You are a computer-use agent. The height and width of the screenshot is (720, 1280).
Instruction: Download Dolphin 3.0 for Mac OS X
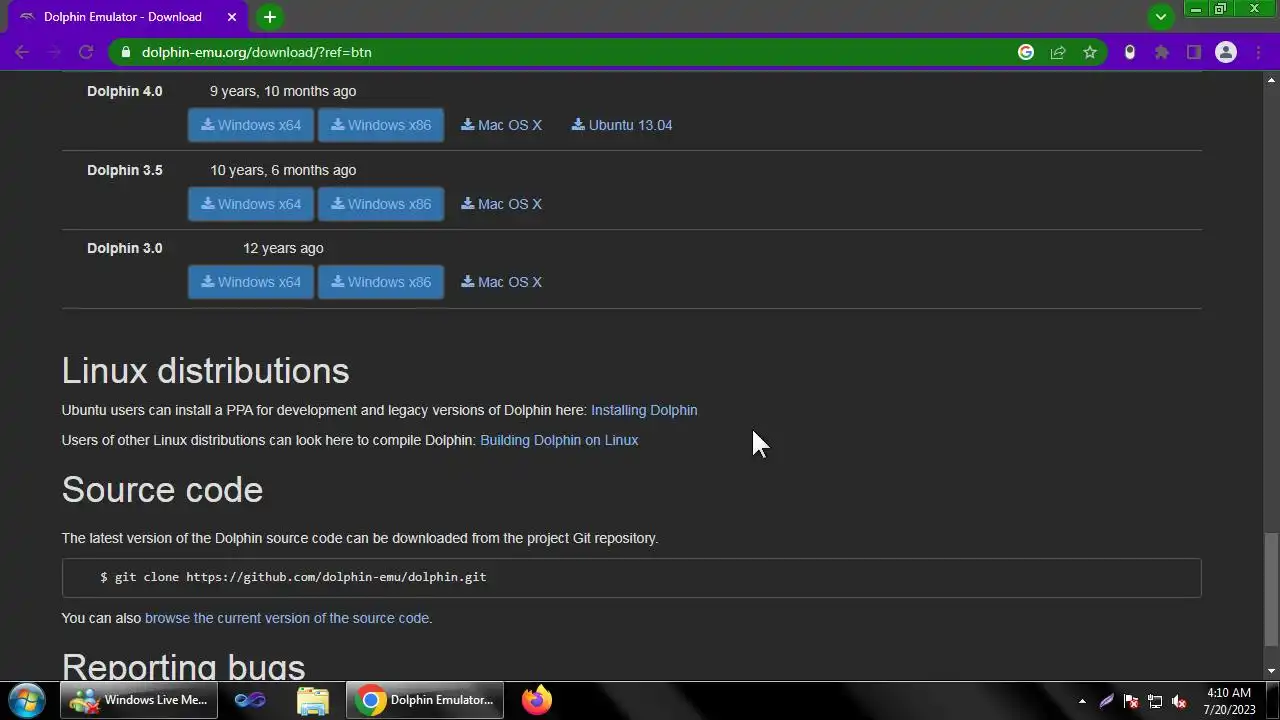[501, 282]
